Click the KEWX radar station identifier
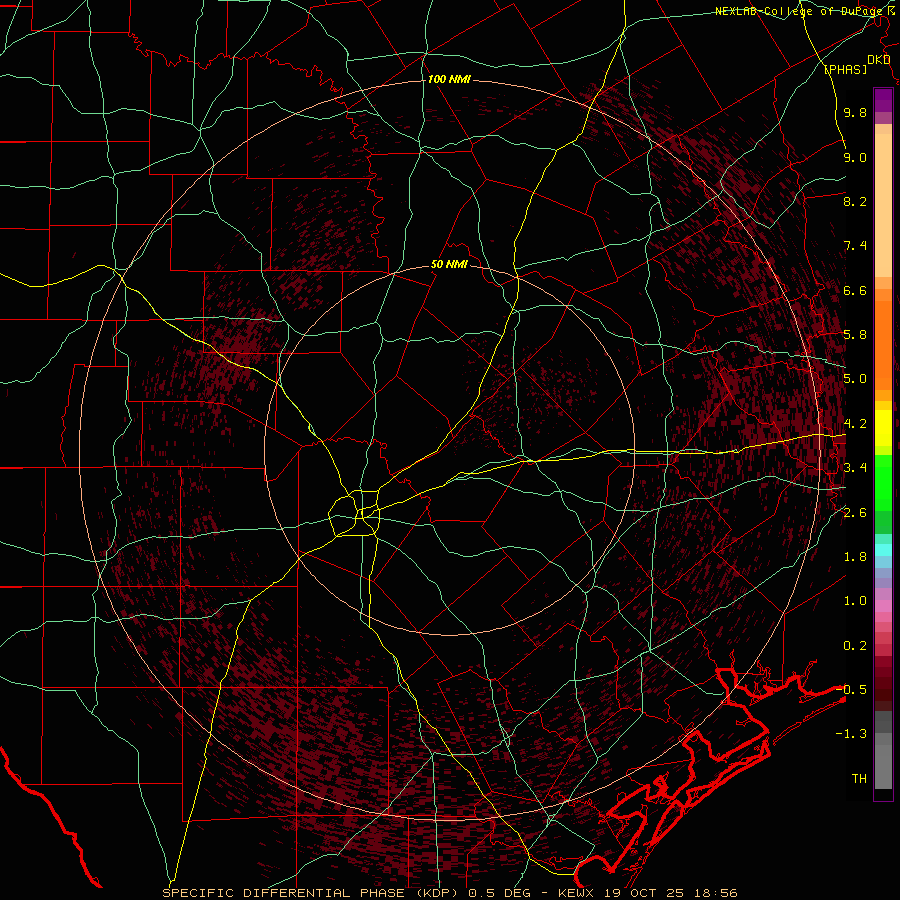Viewport: 900px width, 900px height. tap(577, 893)
